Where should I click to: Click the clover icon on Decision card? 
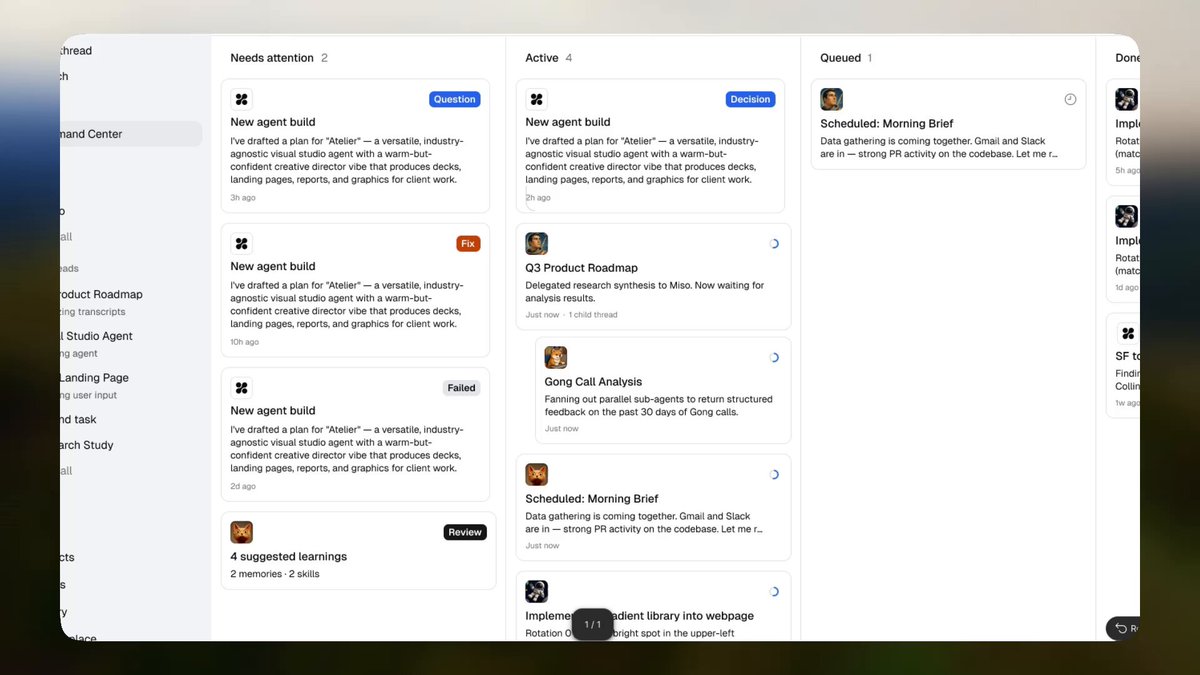click(x=537, y=99)
